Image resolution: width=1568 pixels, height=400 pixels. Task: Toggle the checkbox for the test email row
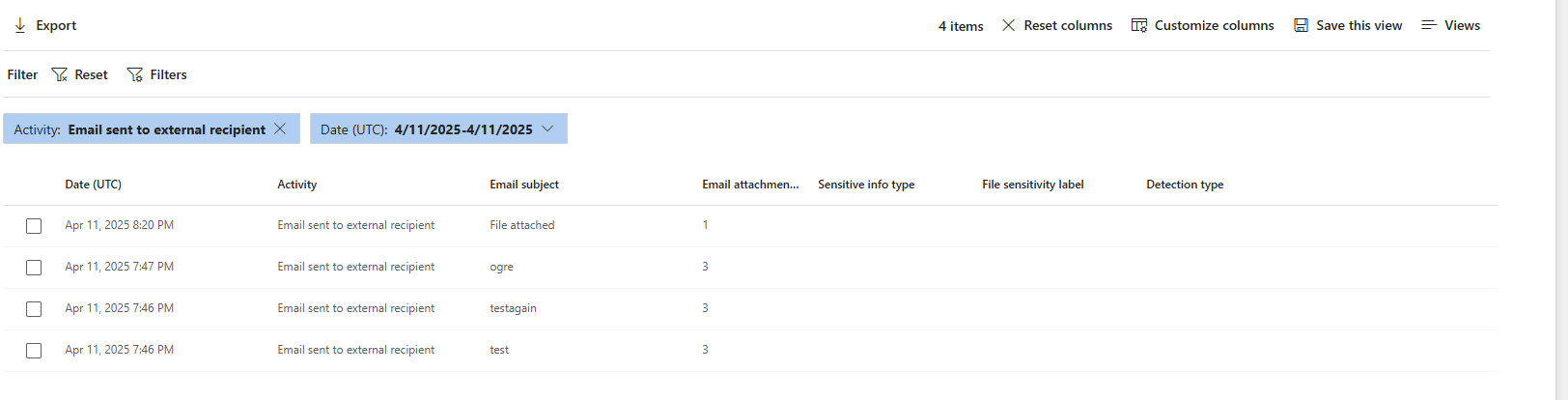tap(34, 351)
